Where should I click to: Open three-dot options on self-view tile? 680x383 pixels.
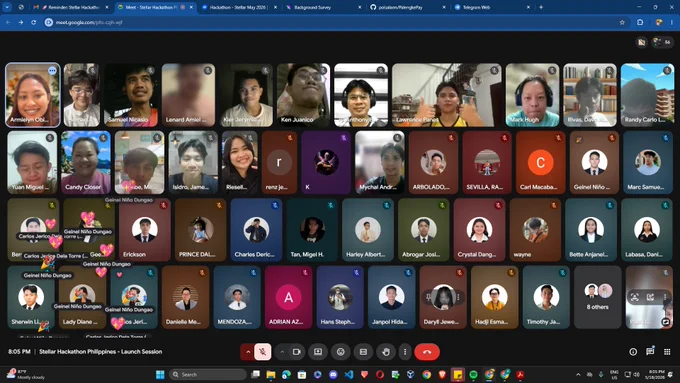click(665, 297)
